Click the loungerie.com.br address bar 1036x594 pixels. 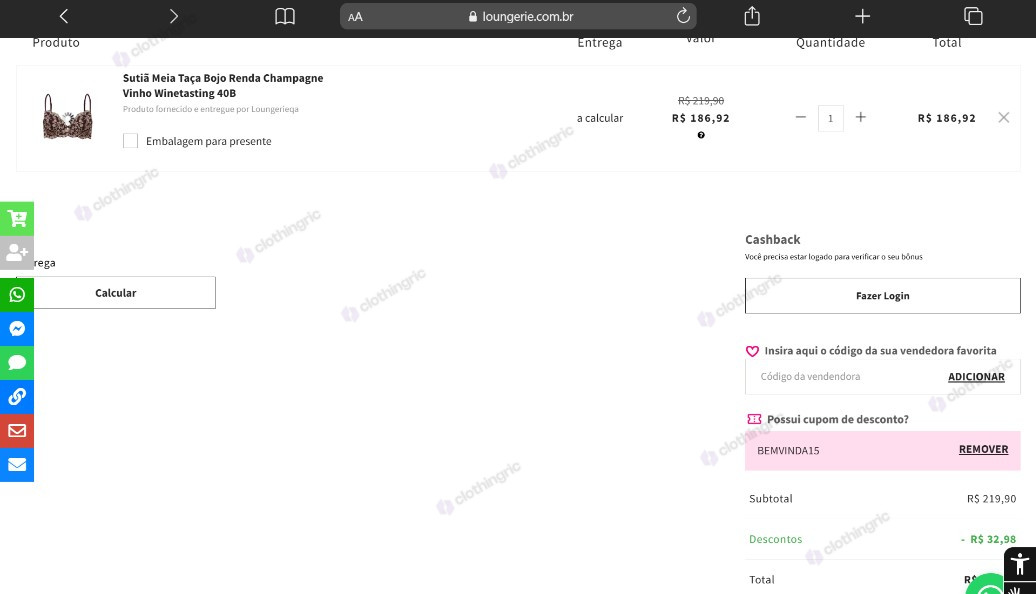pyautogui.click(x=518, y=17)
